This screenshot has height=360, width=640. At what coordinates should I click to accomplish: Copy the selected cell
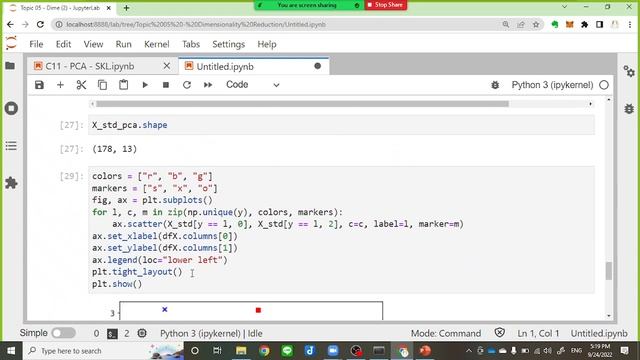click(x=102, y=85)
